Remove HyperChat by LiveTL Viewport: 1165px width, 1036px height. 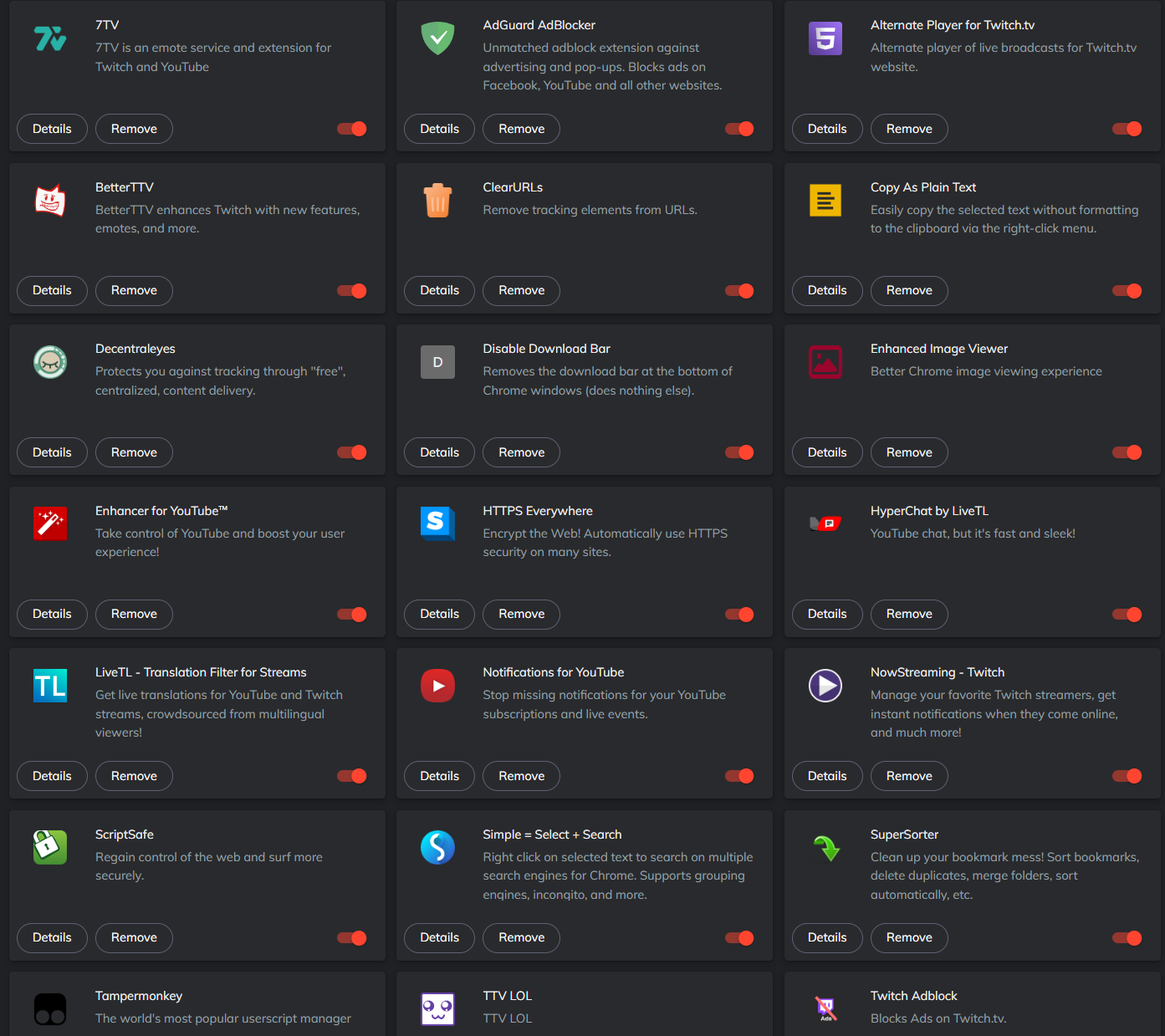point(909,614)
